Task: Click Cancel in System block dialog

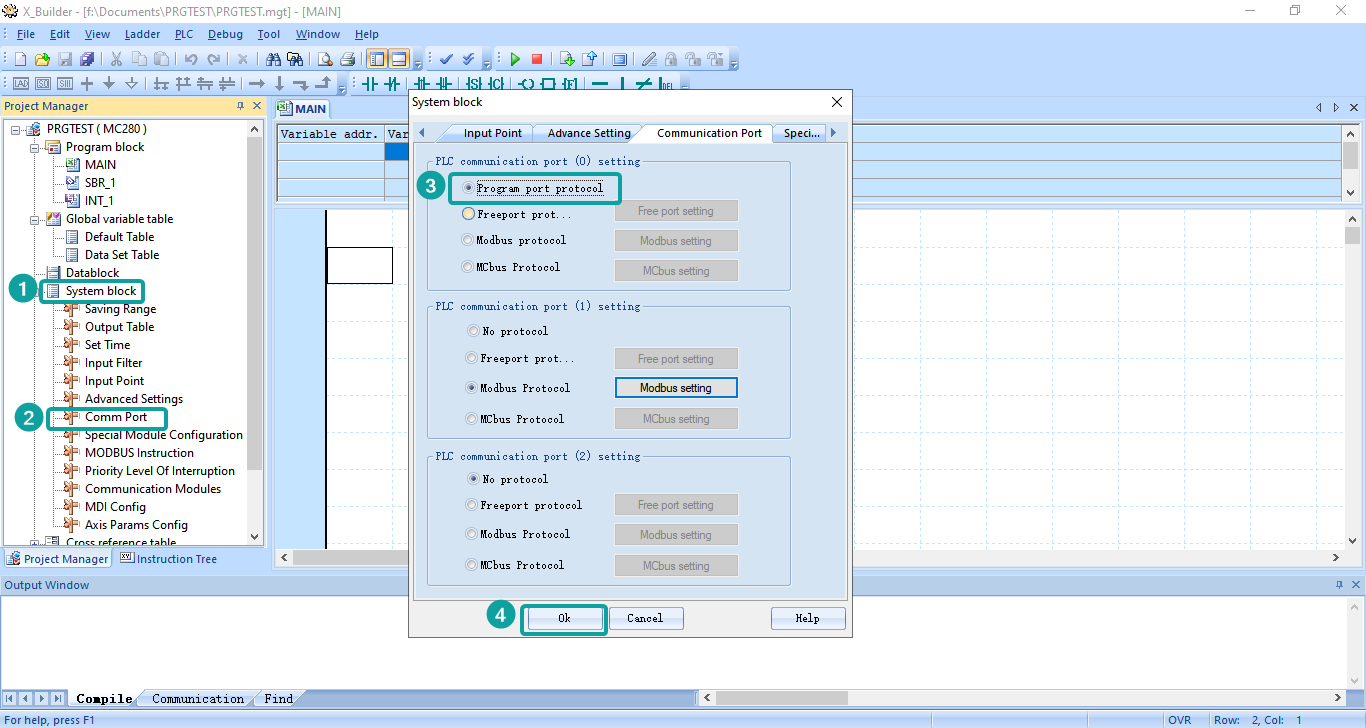Action: 645,618
